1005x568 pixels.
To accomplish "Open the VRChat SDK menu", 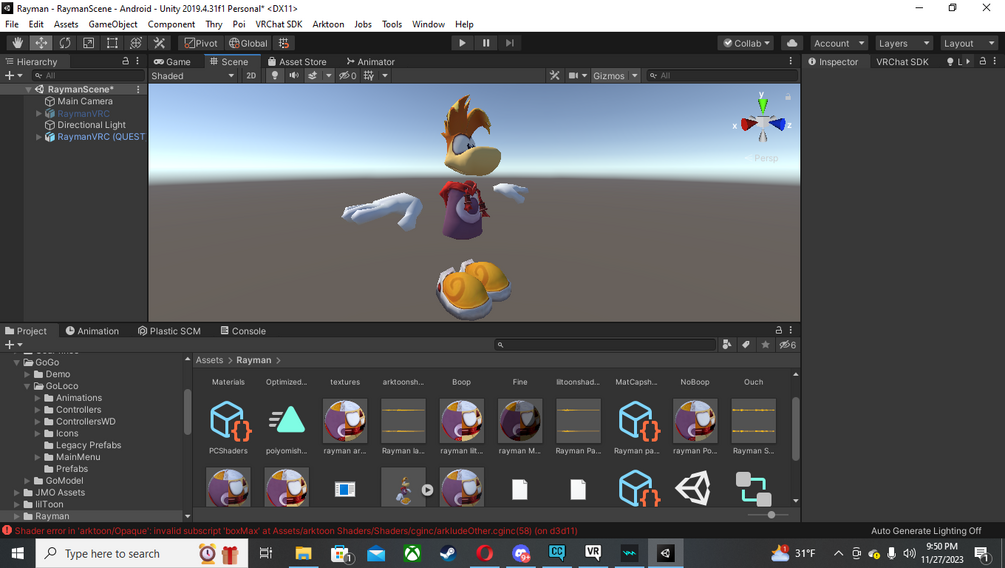I will (279, 24).
